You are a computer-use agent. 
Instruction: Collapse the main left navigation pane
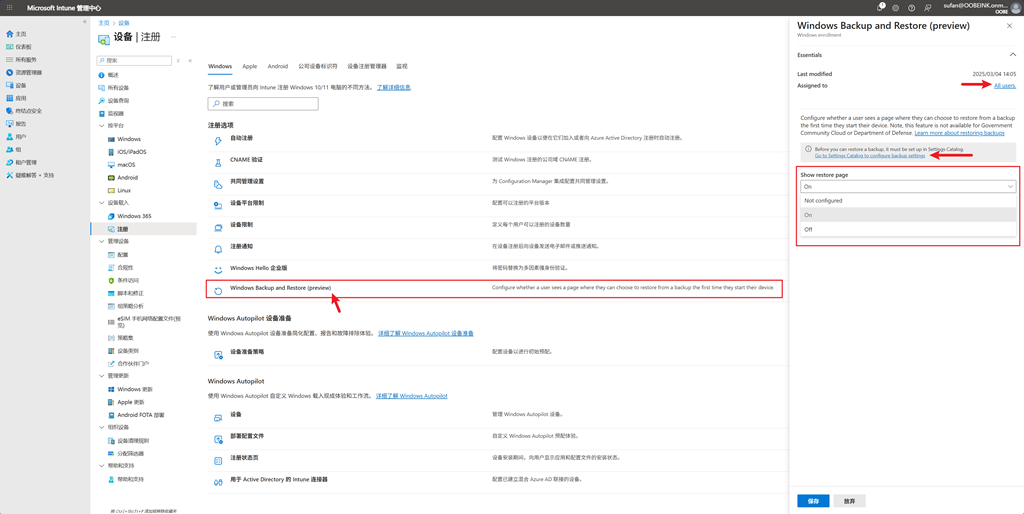[x=84, y=22]
